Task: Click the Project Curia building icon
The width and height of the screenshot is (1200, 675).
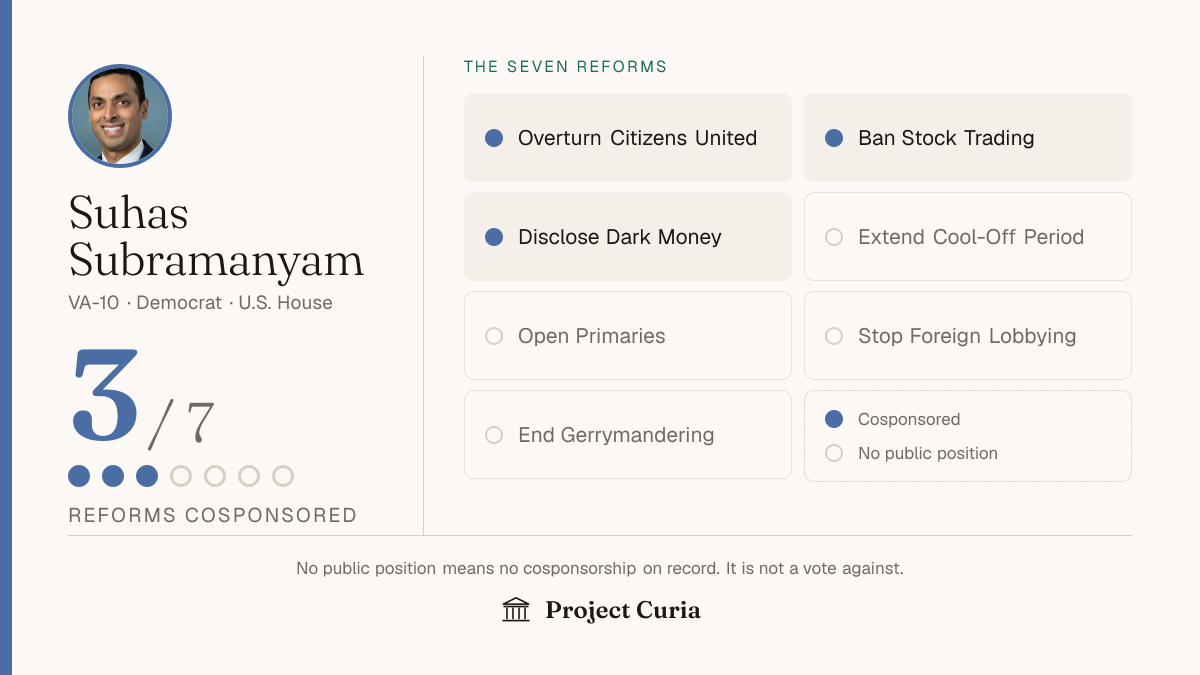Action: [x=516, y=610]
